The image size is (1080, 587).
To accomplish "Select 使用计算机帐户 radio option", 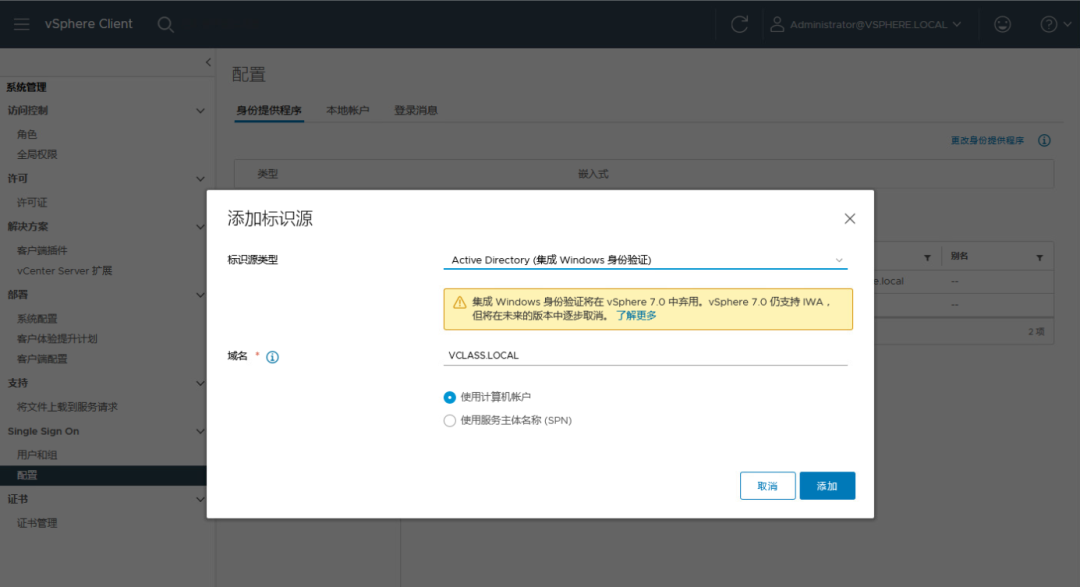I will (x=449, y=398).
